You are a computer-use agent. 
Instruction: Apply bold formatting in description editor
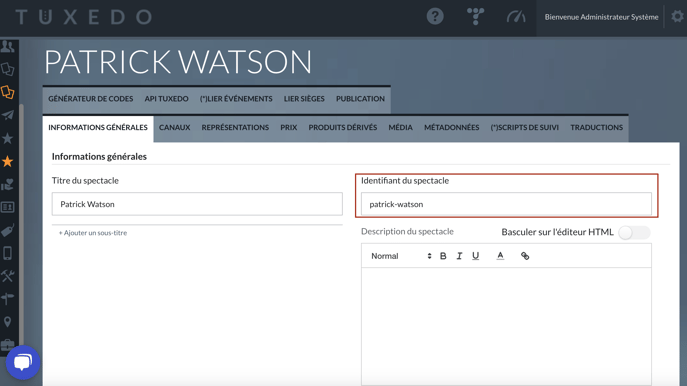coord(443,256)
